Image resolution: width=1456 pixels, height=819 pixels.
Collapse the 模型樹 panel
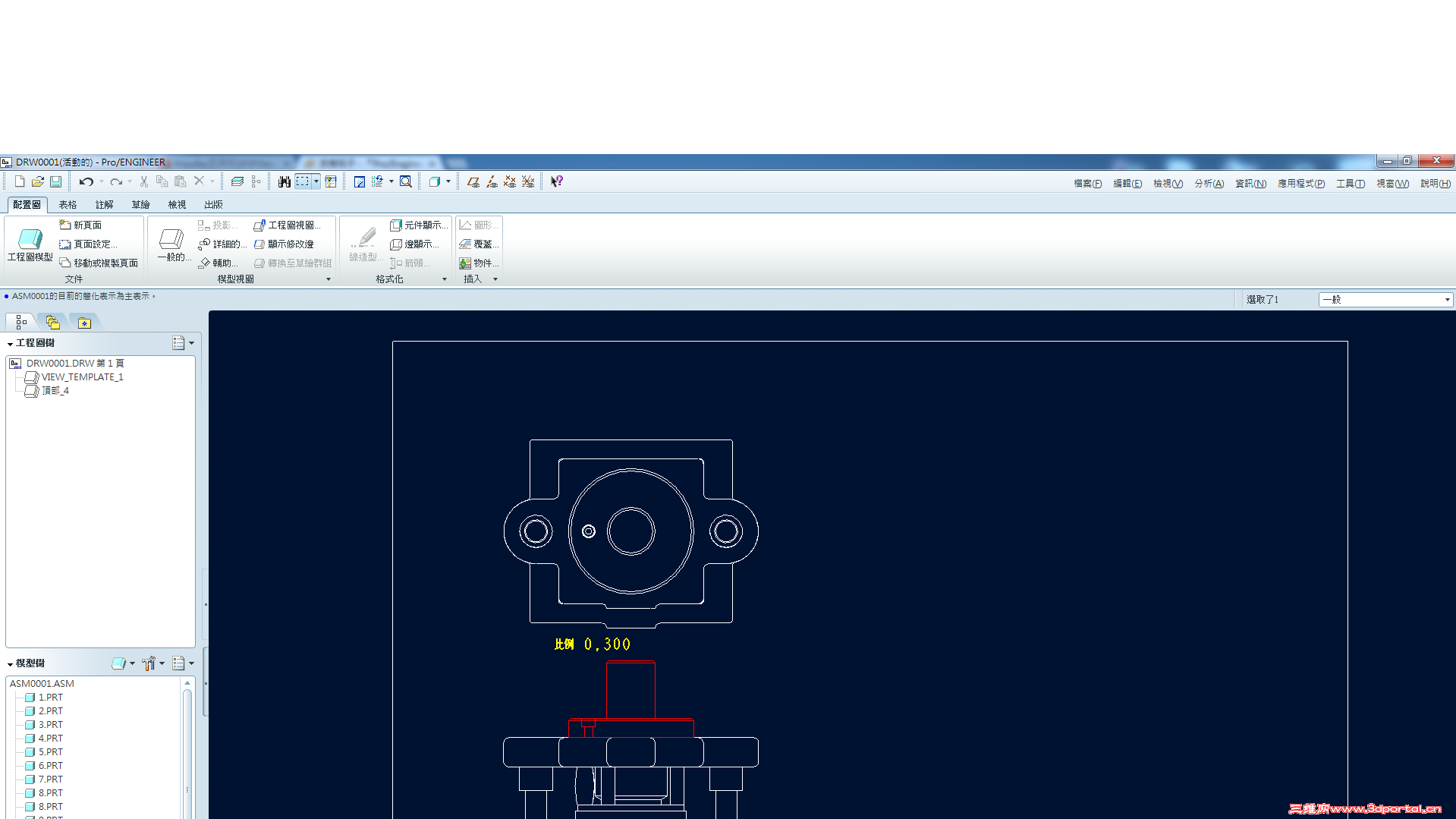pos(10,664)
